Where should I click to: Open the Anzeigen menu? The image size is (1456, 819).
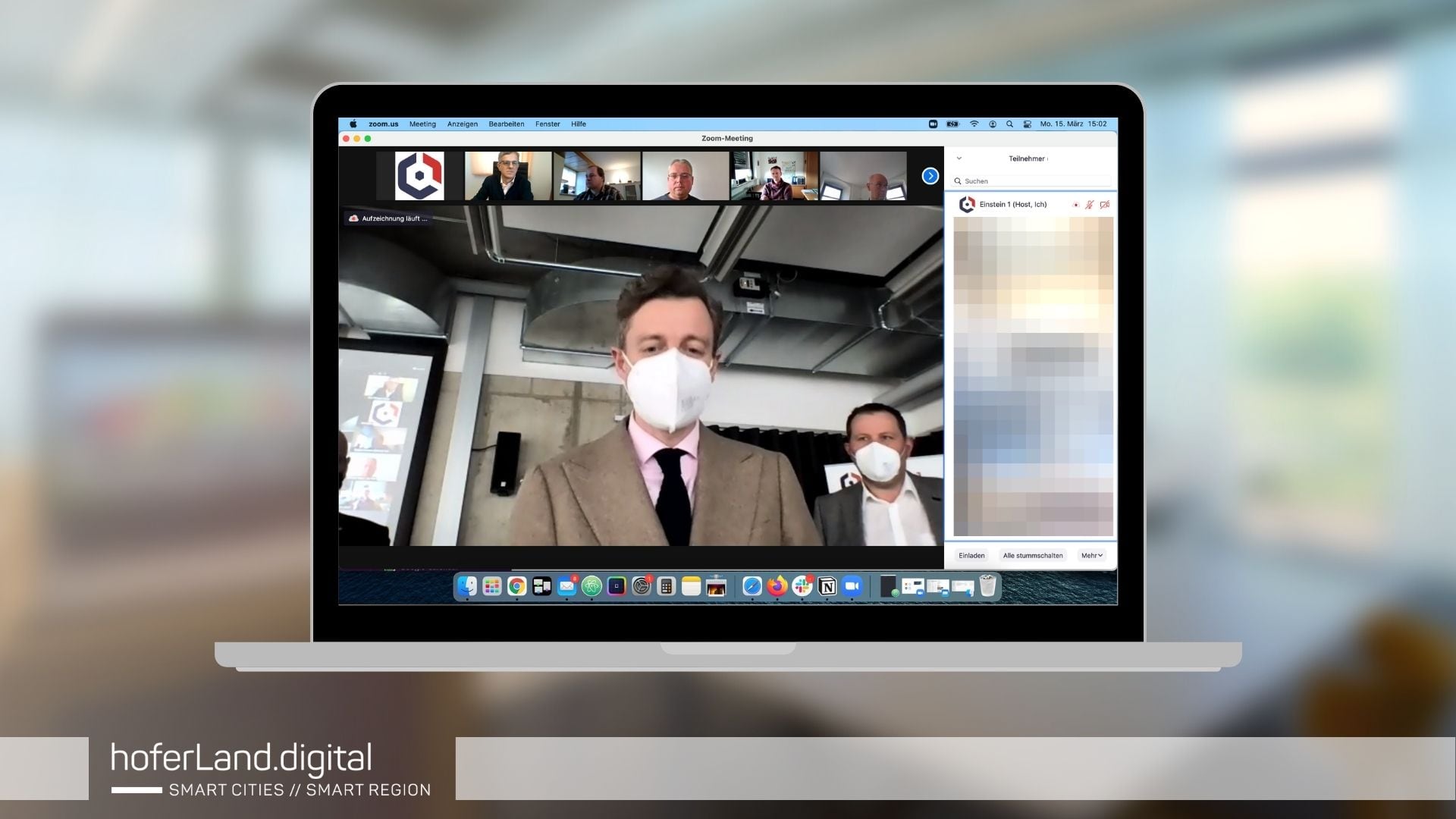(463, 124)
